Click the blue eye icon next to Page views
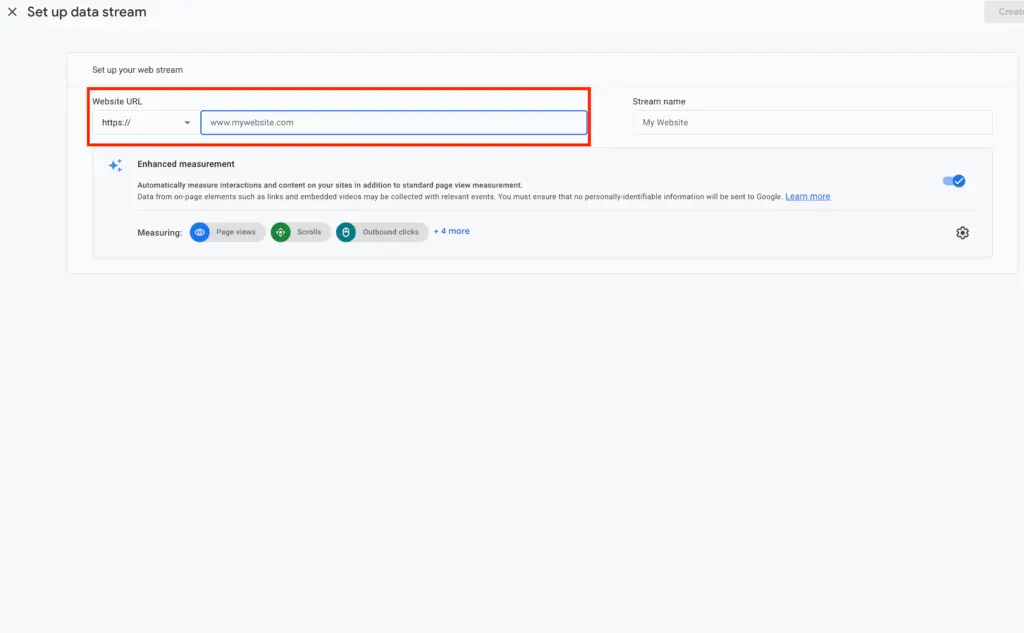 (199, 231)
